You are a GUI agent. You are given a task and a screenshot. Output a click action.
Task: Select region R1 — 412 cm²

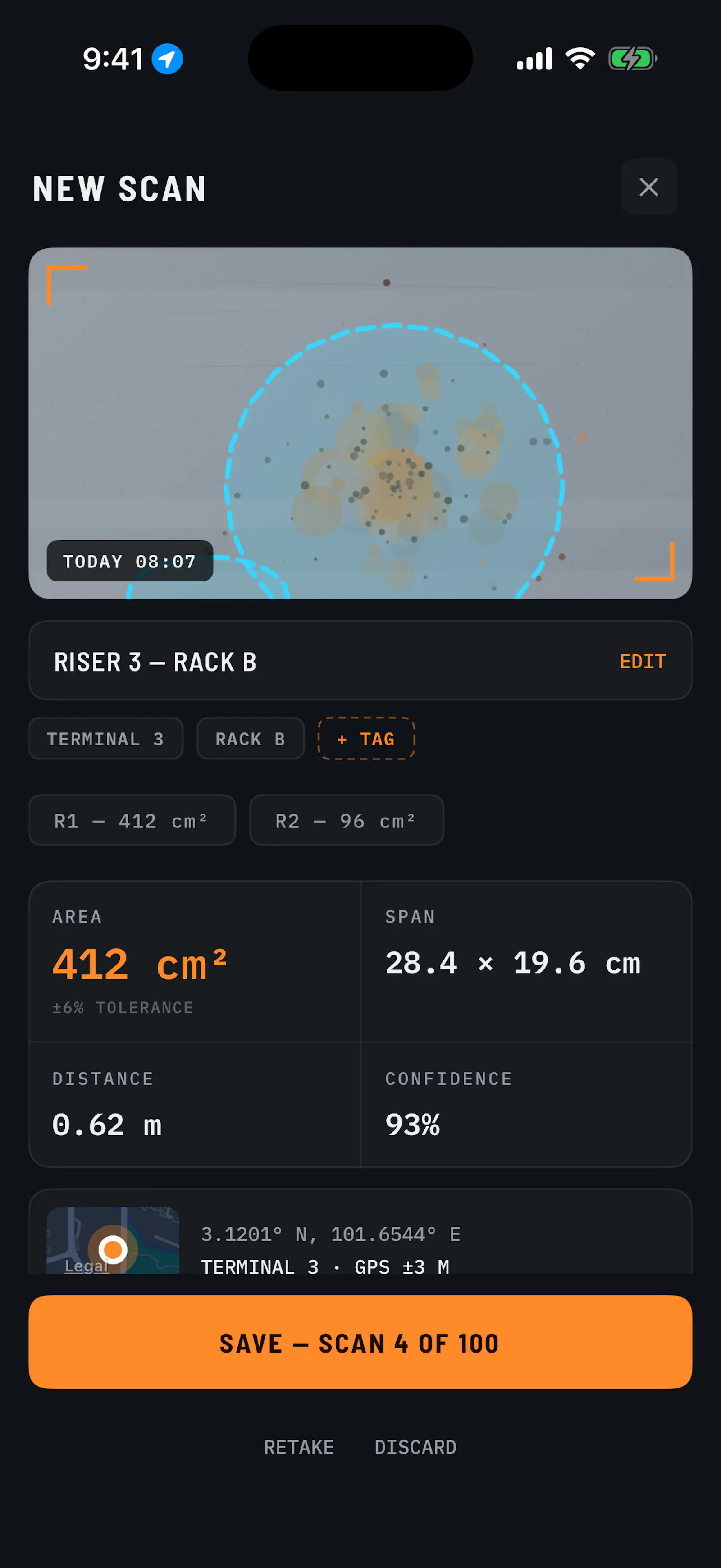[132, 821]
